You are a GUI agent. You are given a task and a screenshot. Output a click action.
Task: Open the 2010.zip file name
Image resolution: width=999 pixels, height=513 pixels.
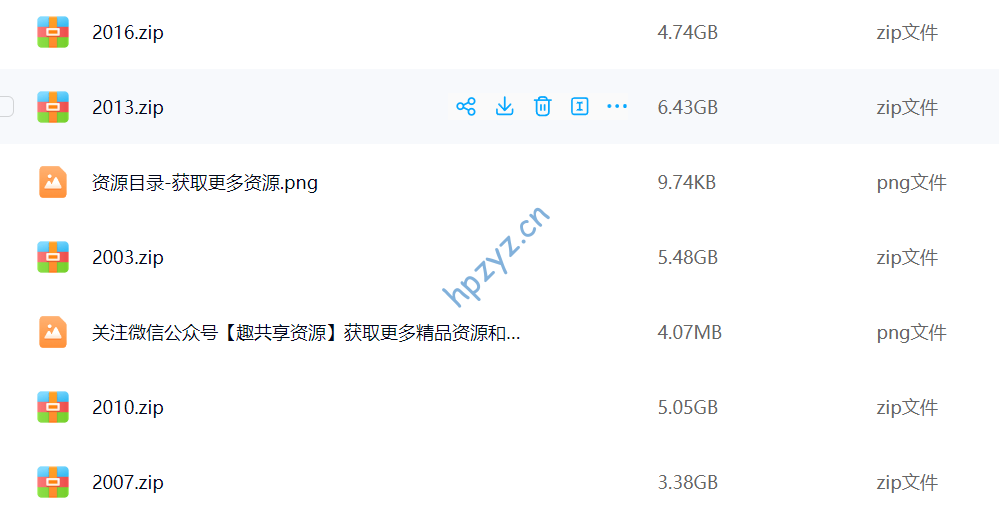tap(128, 407)
